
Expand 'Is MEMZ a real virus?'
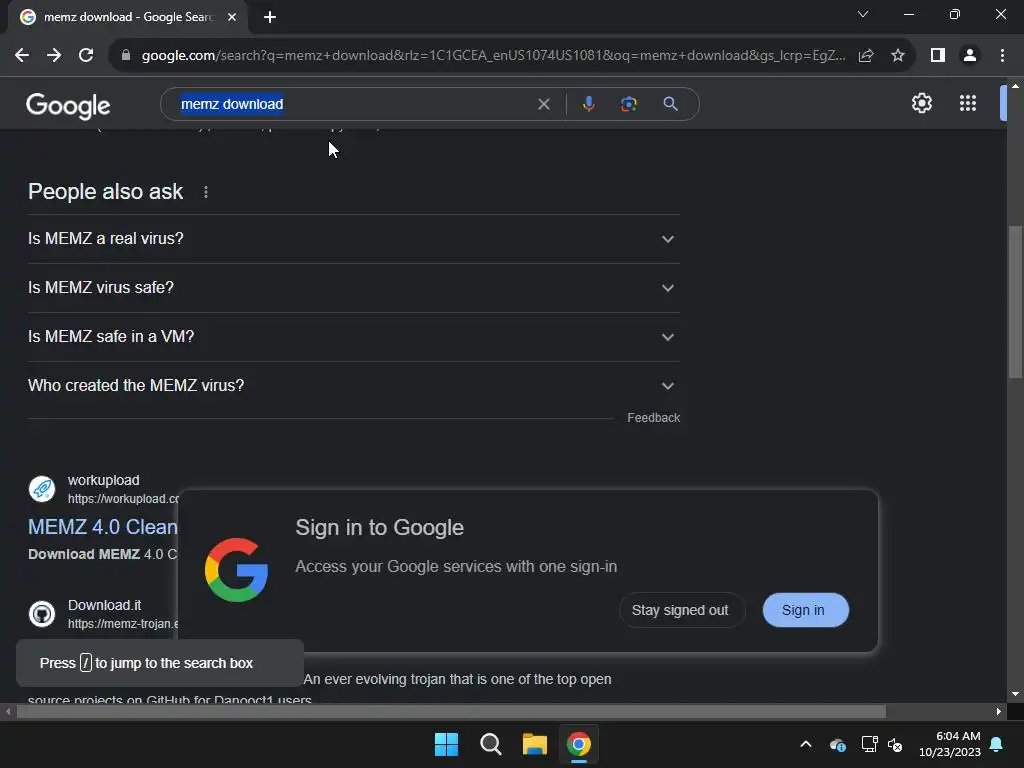(354, 239)
